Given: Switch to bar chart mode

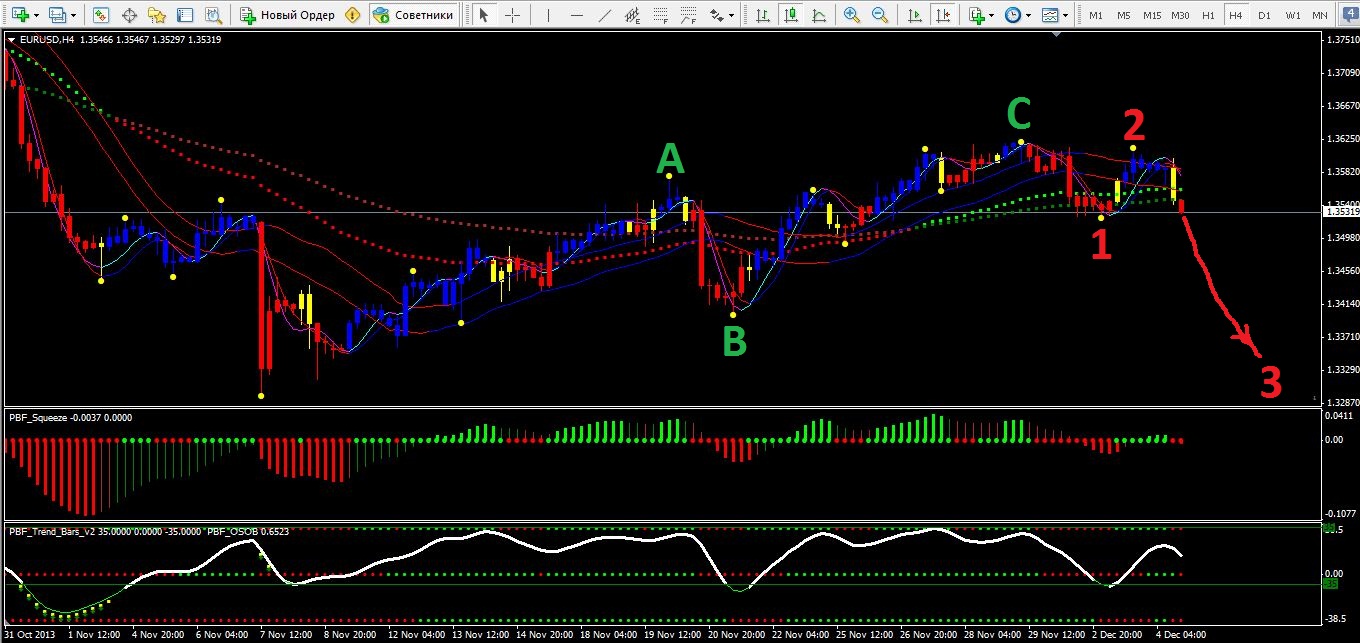Looking at the screenshot, I should 763,15.
